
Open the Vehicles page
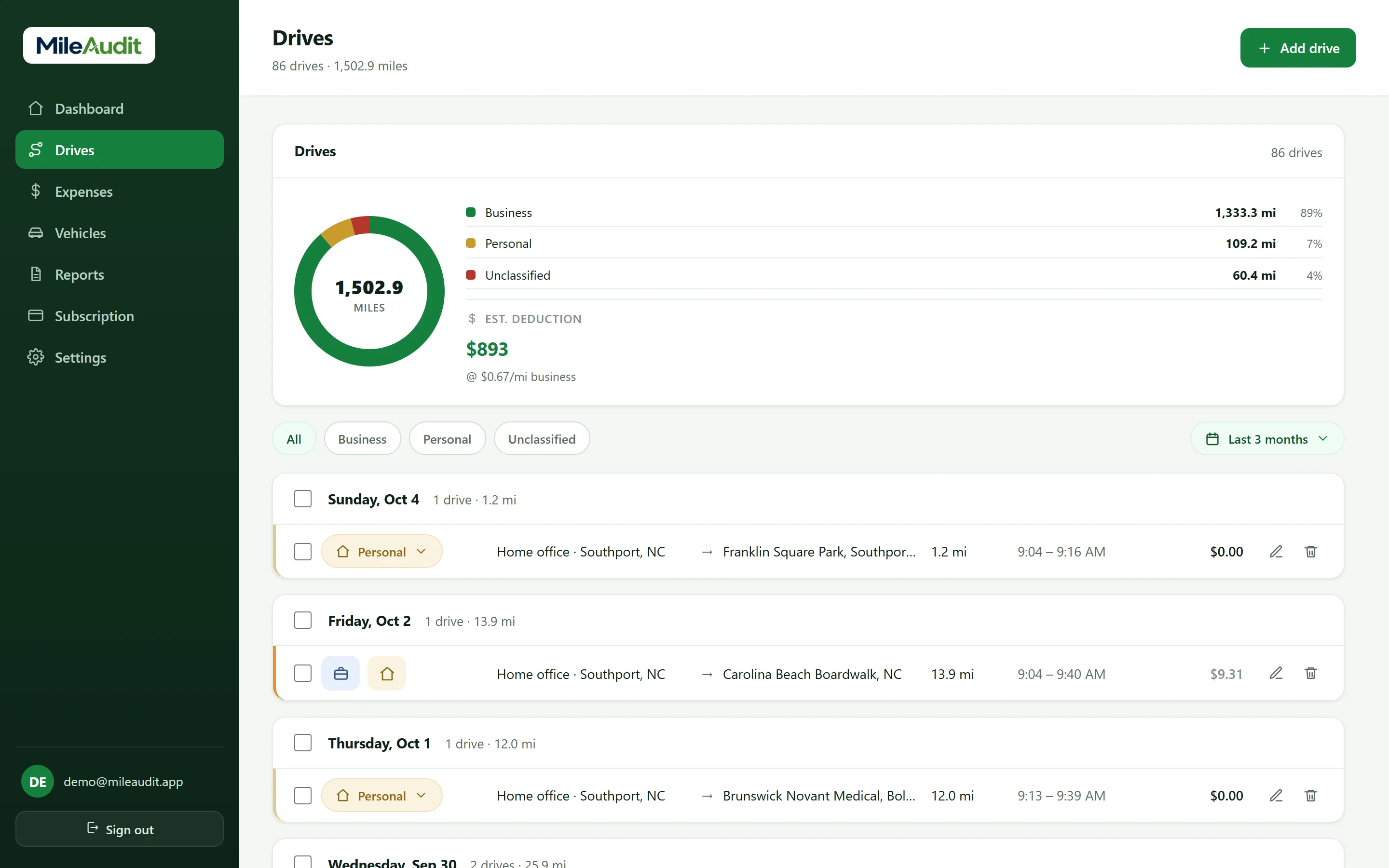click(x=120, y=232)
